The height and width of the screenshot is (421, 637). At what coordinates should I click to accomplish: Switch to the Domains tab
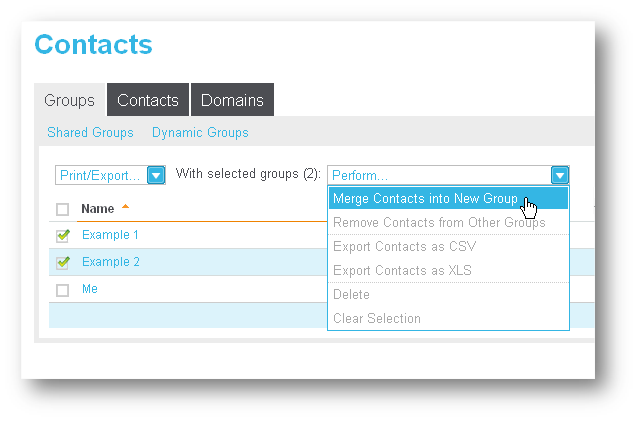(x=232, y=100)
